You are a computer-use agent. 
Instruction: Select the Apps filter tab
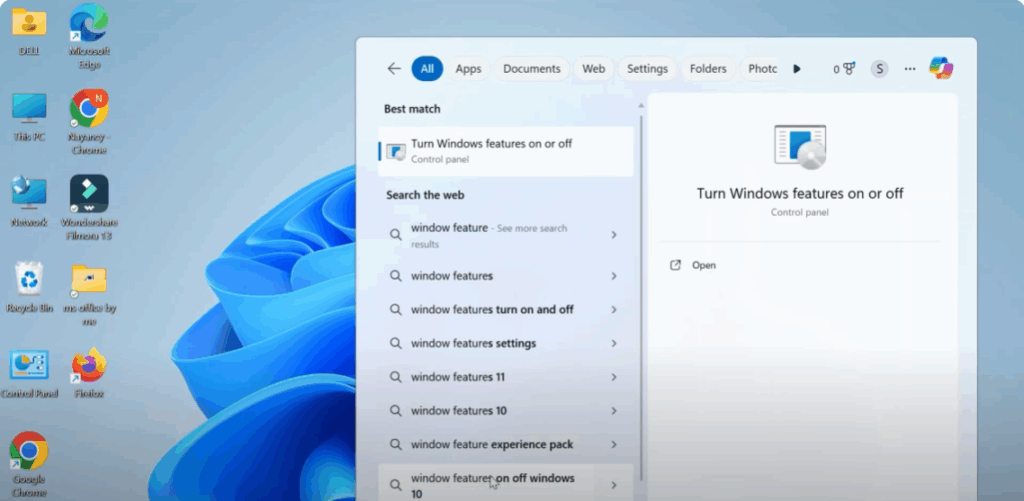pyautogui.click(x=468, y=69)
